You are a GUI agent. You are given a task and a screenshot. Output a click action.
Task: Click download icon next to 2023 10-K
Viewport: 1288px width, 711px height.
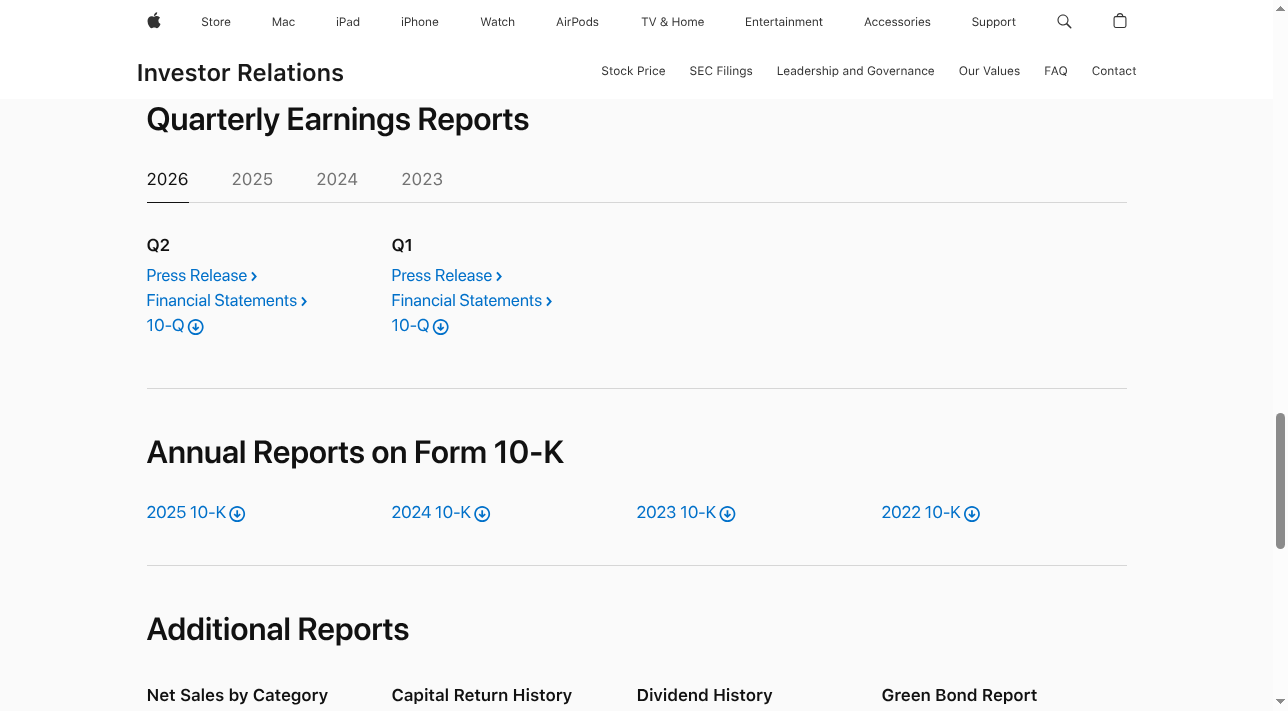[x=728, y=514]
